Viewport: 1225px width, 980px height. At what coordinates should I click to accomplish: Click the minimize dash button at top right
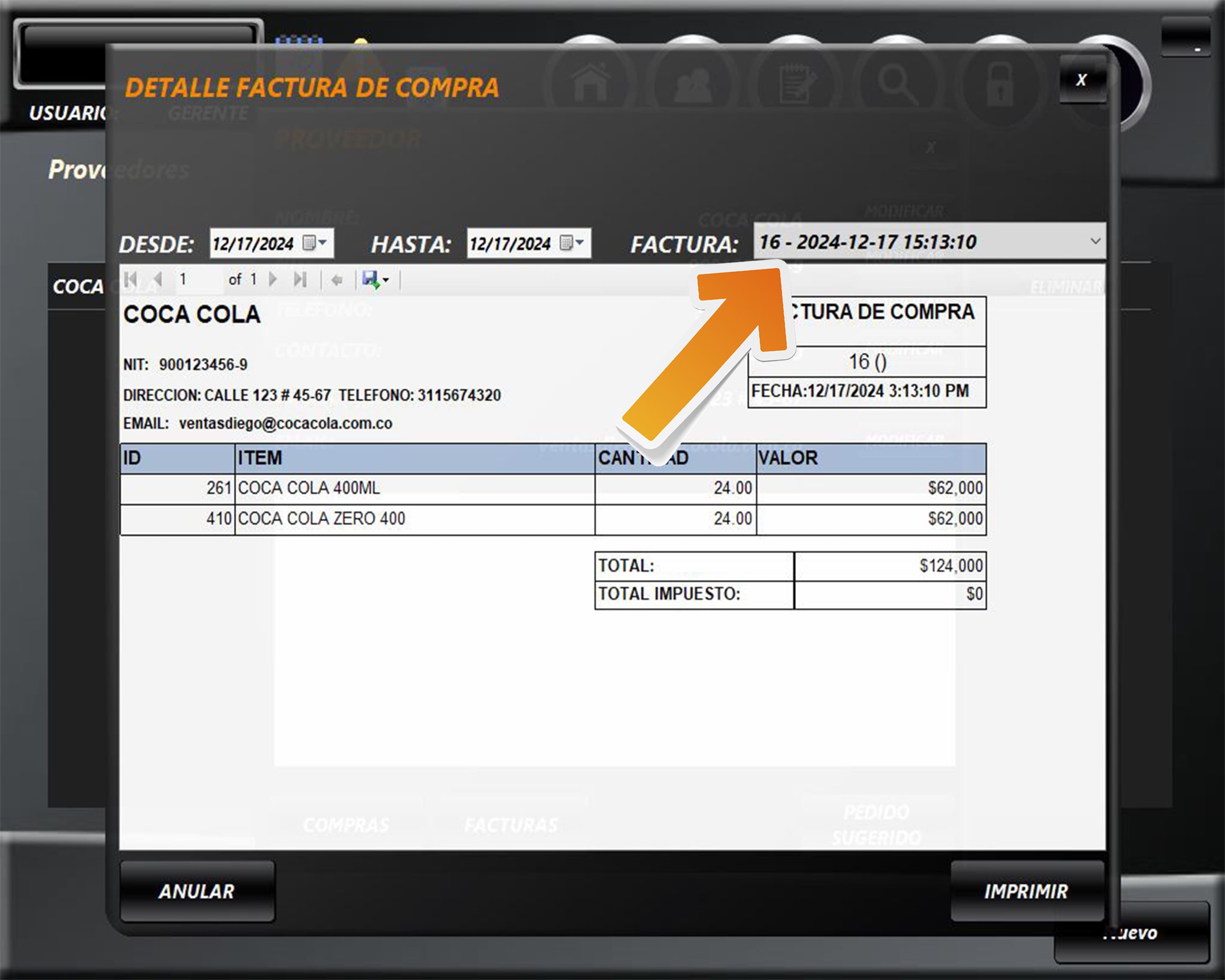click(x=1196, y=49)
